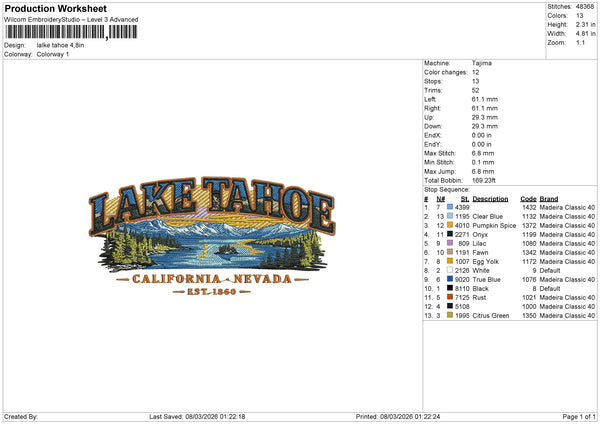Click the Stitches count value 48368
This screenshot has width=600, height=424.
(586, 8)
